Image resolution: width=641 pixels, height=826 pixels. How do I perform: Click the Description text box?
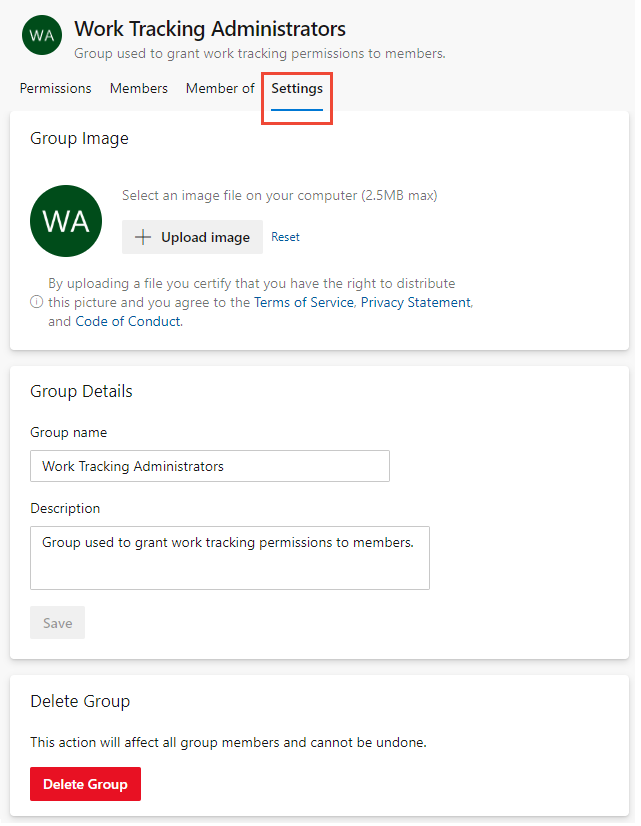229,558
